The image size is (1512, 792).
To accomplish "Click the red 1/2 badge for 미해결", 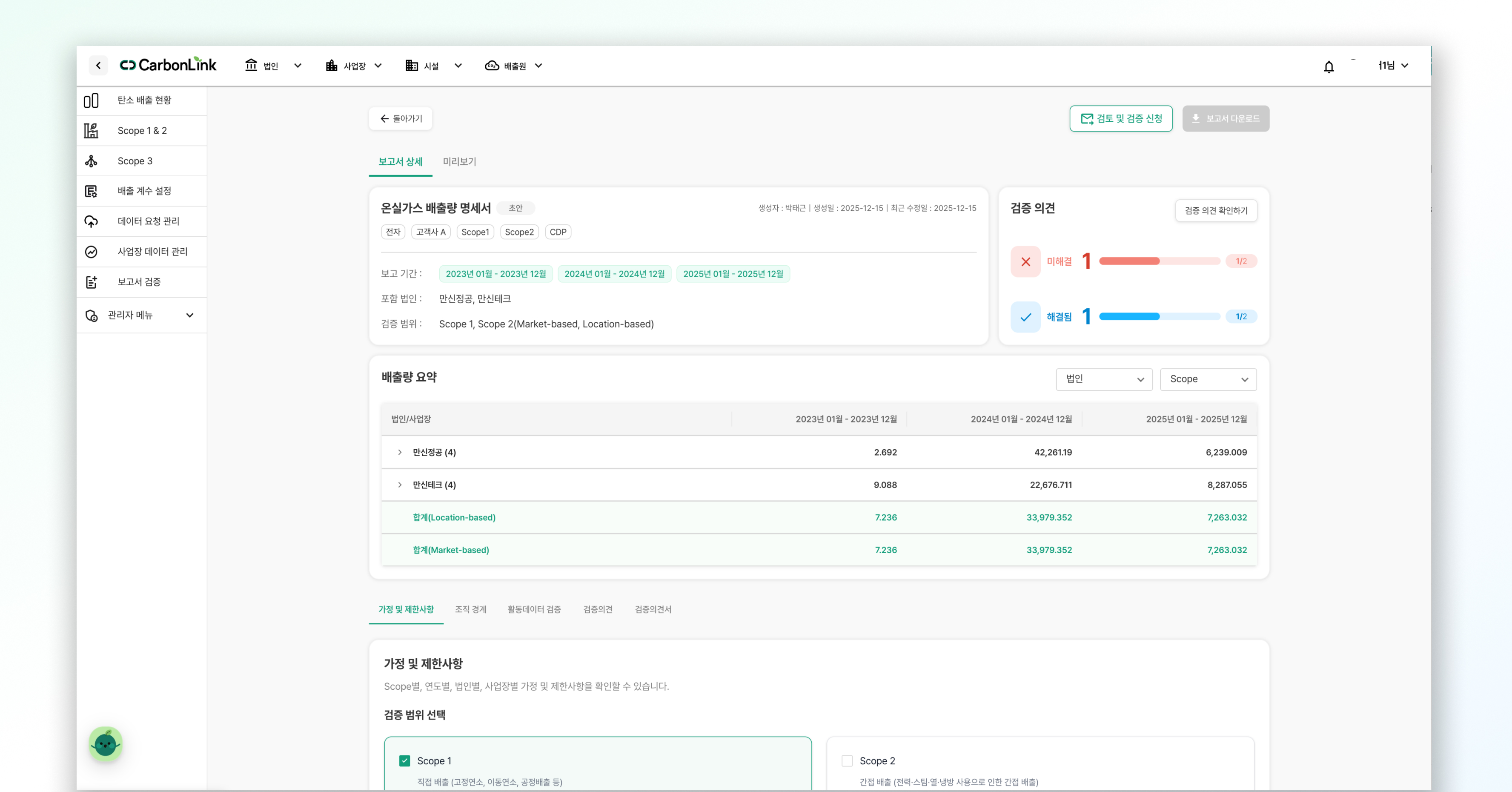I will [1241, 261].
